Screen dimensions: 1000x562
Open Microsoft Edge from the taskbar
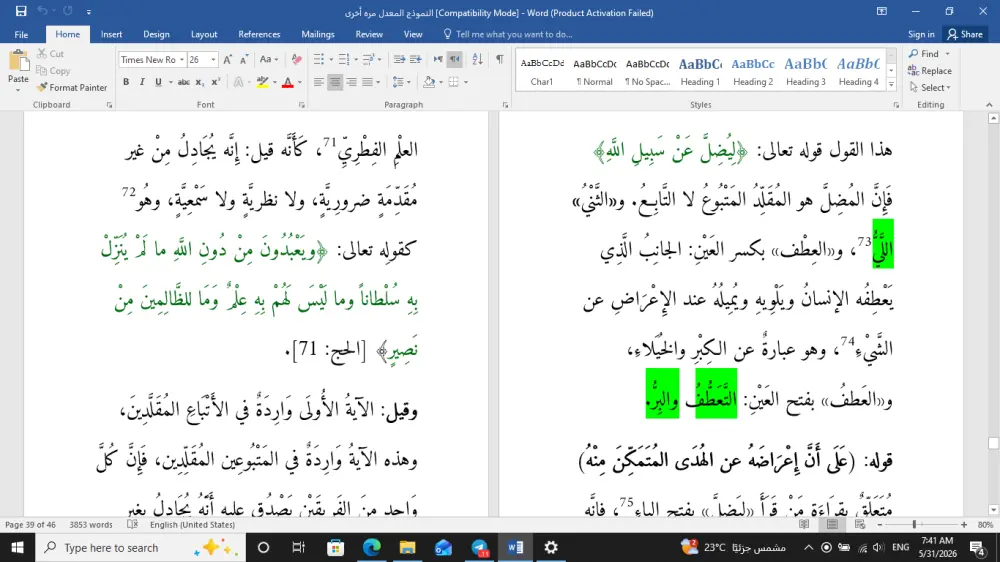(x=372, y=547)
